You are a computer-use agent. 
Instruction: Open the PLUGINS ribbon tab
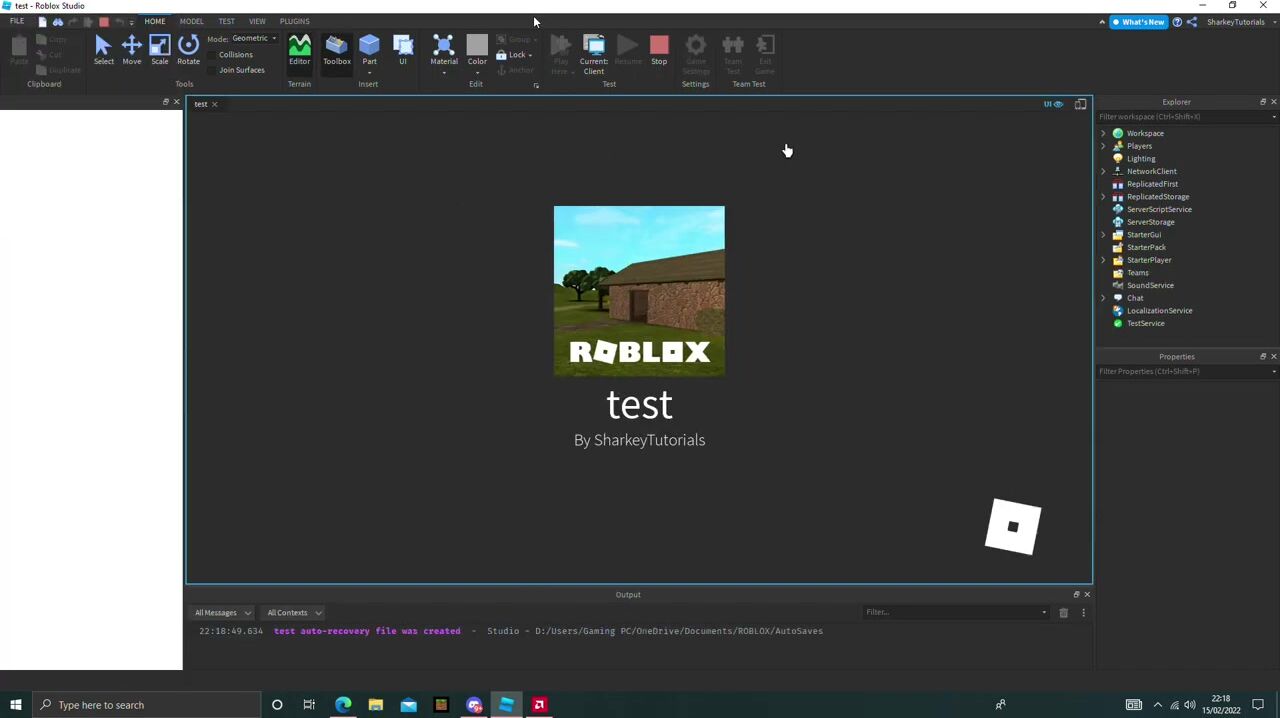(x=294, y=21)
